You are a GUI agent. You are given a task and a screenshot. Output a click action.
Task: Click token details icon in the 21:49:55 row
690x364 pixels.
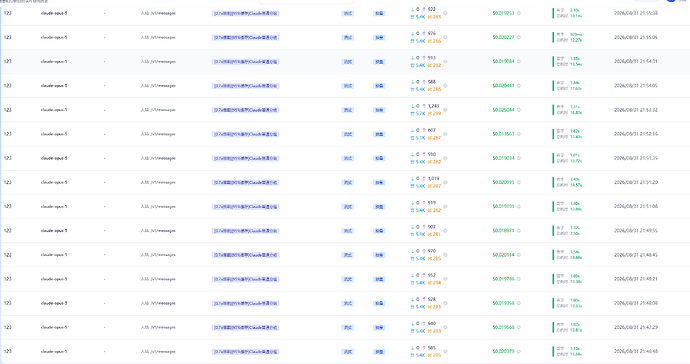tap(445, 231)
